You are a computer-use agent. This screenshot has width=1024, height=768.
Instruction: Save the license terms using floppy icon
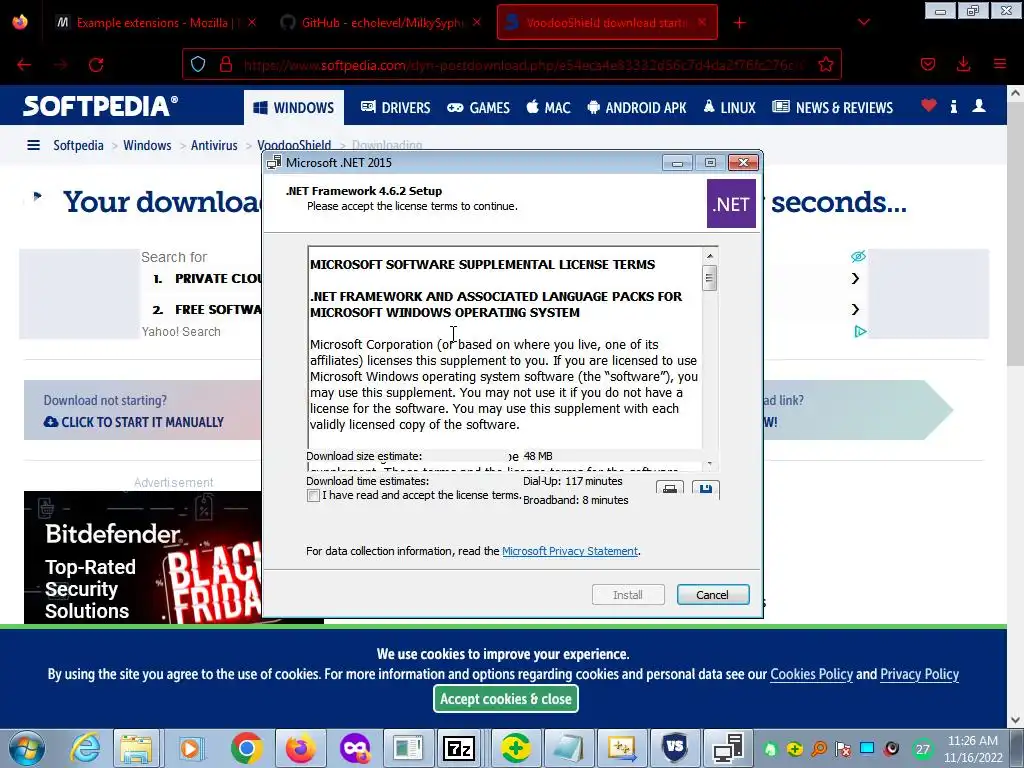coord(705,489)
